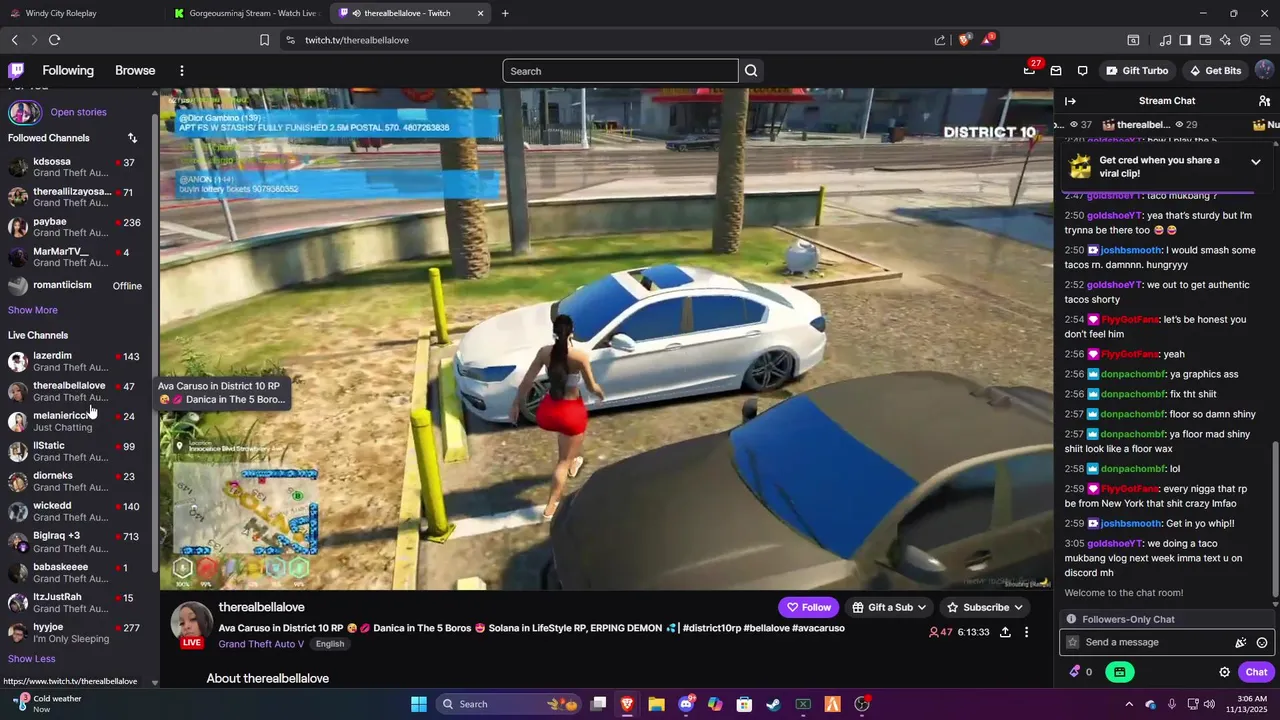The image size is (1280, 720).
Task: Open Brave Leo AI sparkle icon
Action: tap(1225, 40)
